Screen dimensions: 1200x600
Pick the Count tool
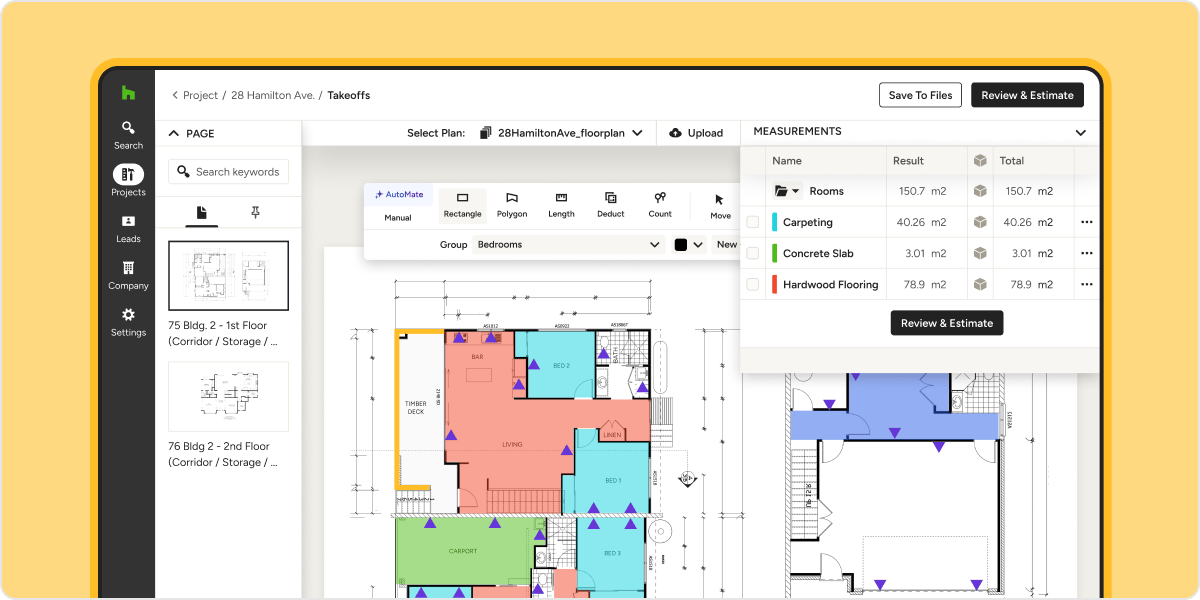pyautogui.click(x=660, y=205)
